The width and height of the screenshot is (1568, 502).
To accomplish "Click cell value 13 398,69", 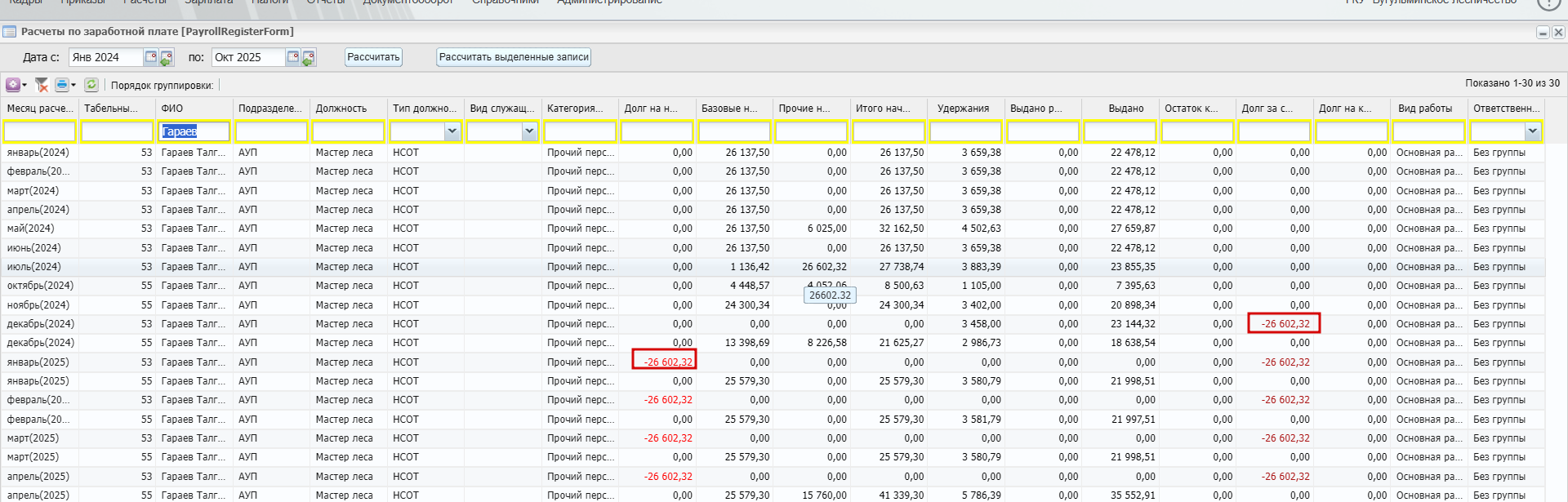I will tap(747, 343).
